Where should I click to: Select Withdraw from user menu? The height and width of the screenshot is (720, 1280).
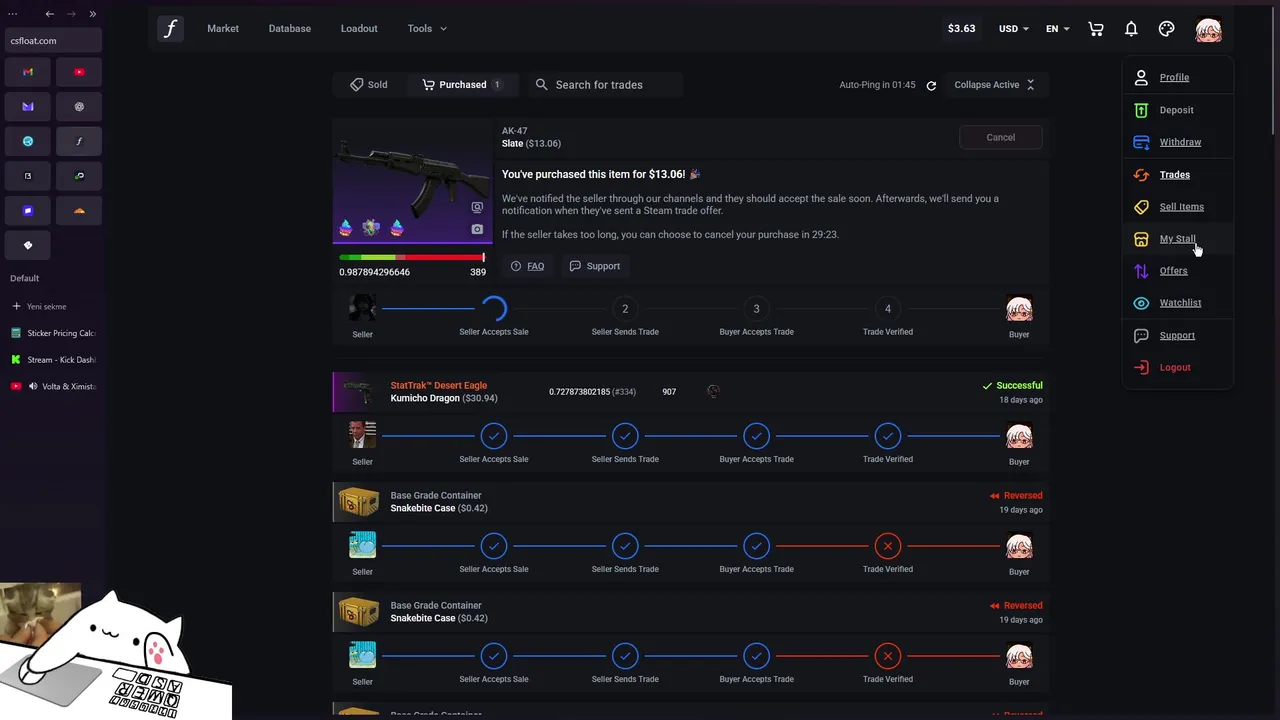pyautogui.click(x=1178, y=142)
